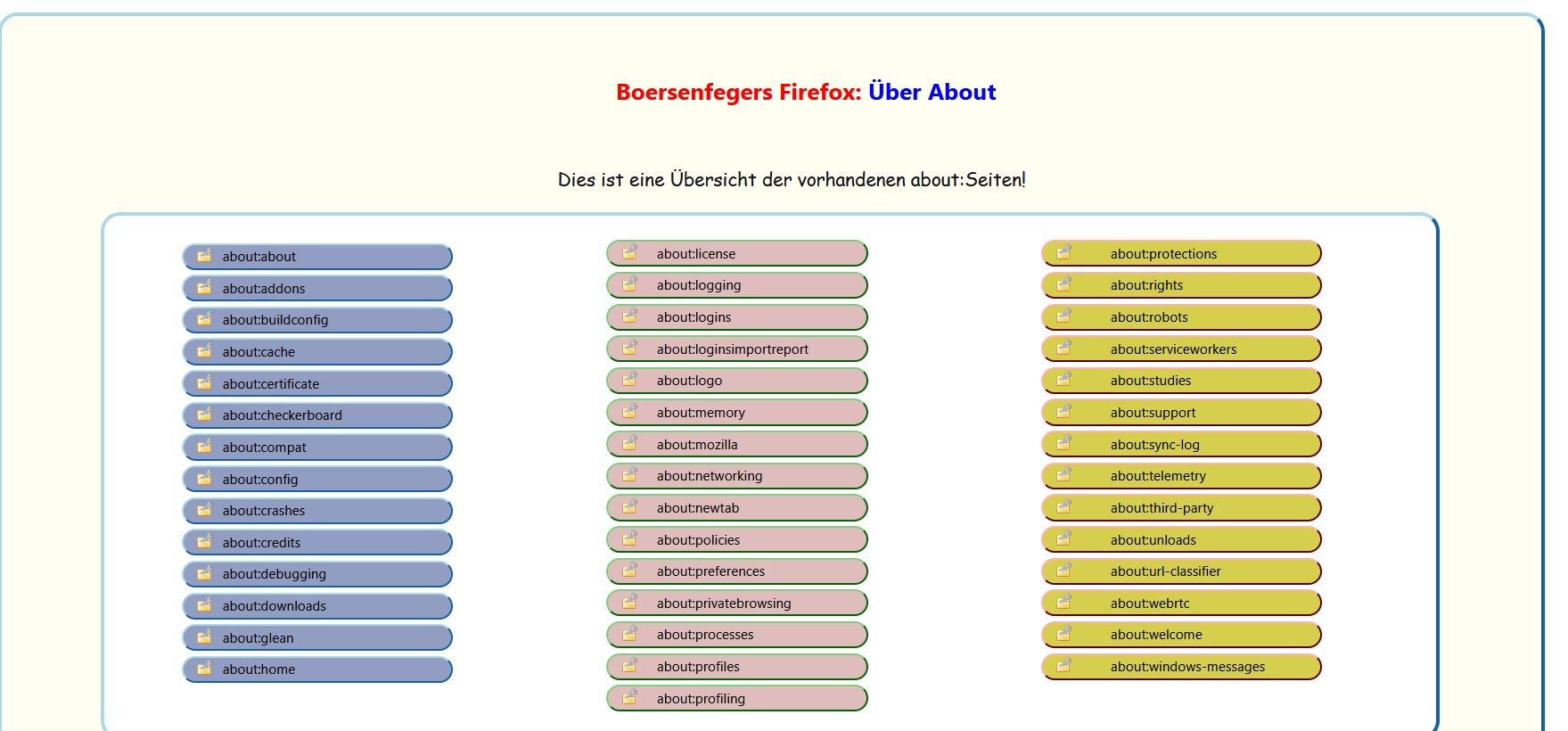Screen dimensions: 1568x731
Task: Go to about:checkerboard
Action: (317, 415)
